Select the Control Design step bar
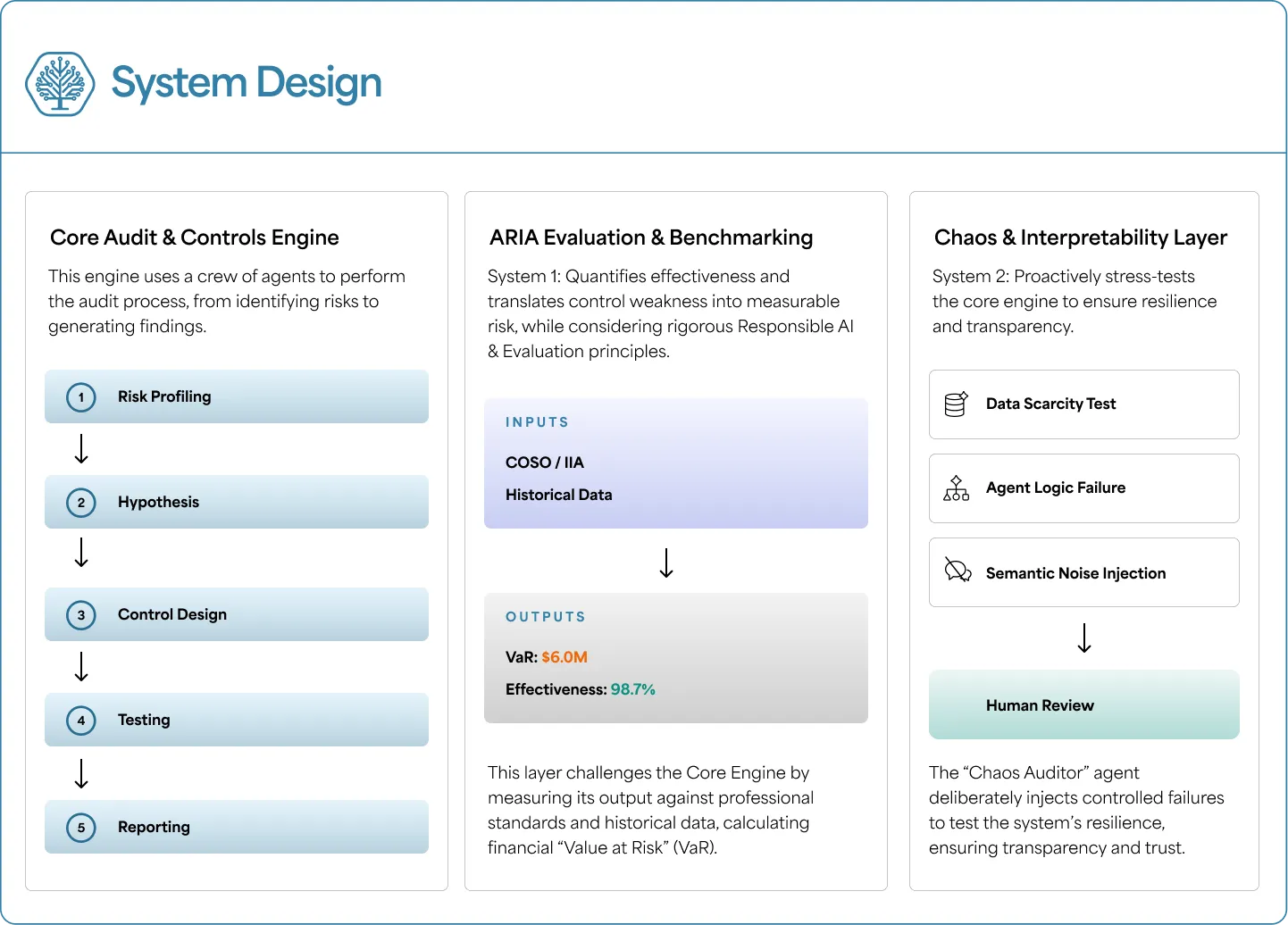 tap(237, 614)
